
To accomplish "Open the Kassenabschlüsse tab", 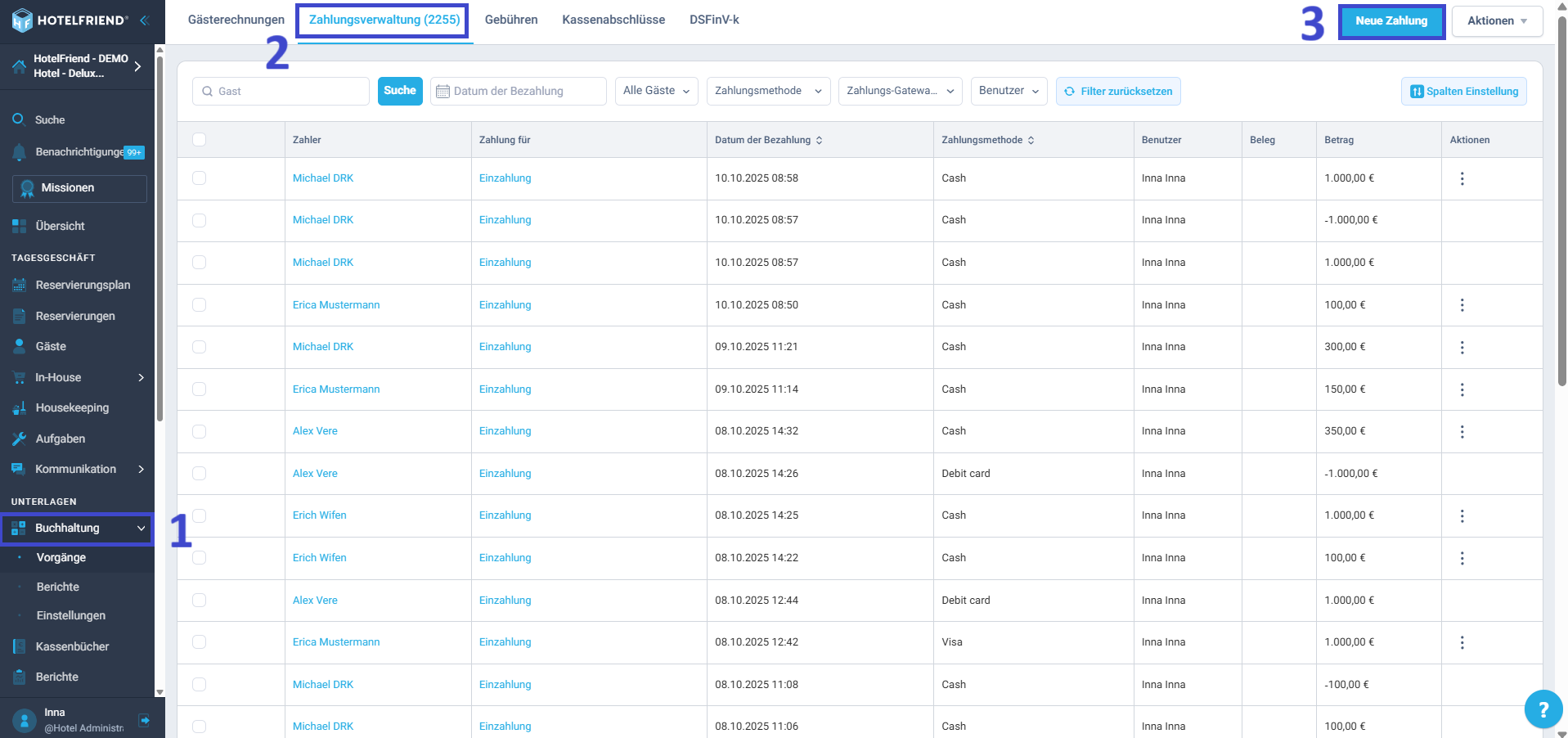I will pos(613,20).
